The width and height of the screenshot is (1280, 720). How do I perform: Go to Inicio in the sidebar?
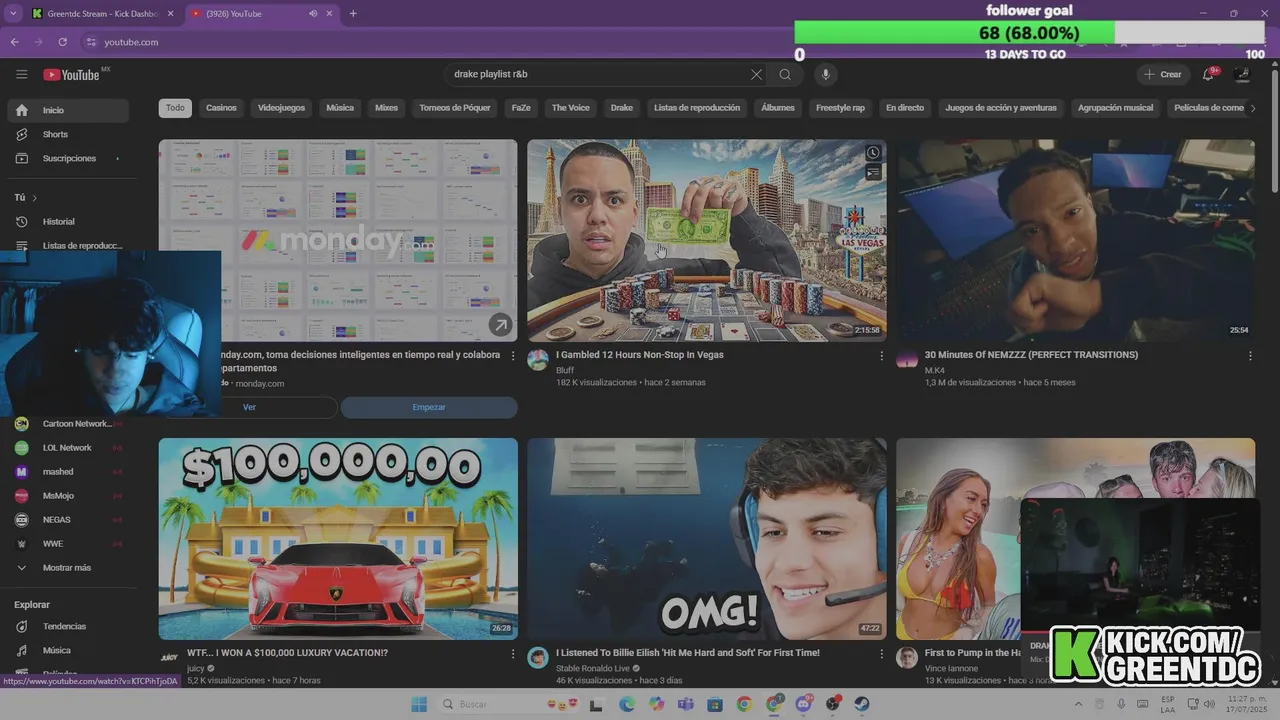click(68, 110)
